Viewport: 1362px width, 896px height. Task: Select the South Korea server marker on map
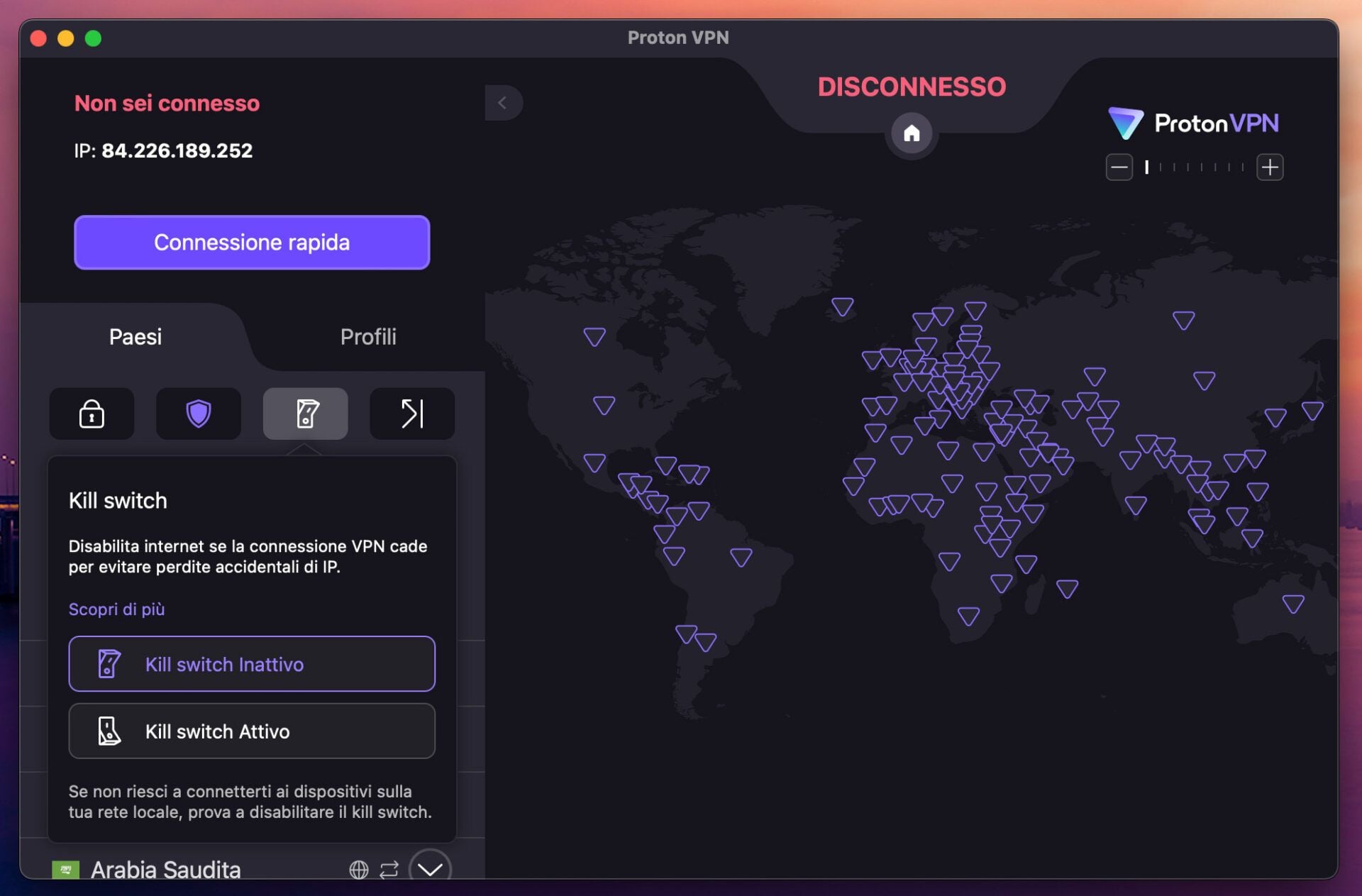coord(1275,417)
